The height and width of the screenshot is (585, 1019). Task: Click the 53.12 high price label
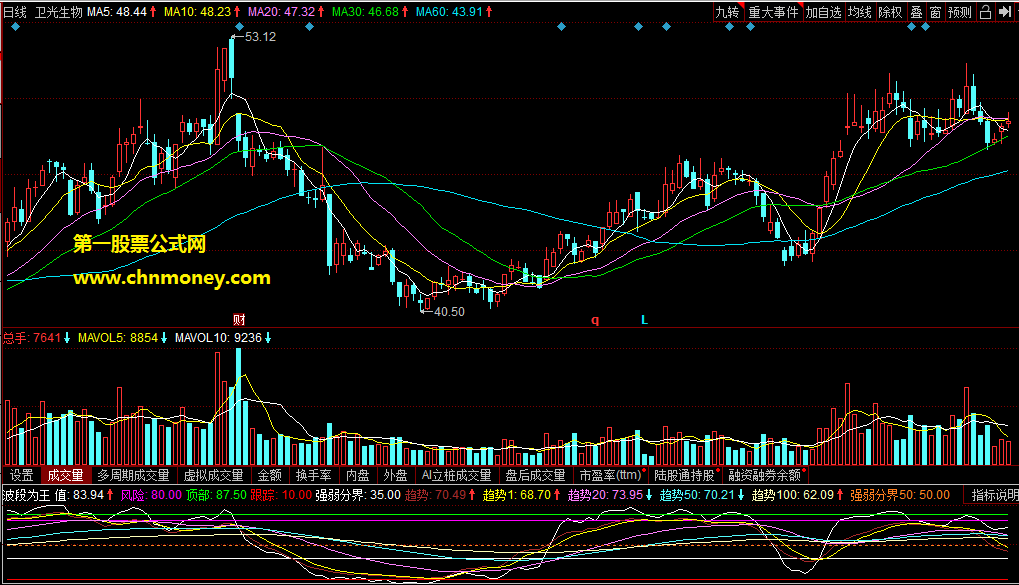(261, 37)
